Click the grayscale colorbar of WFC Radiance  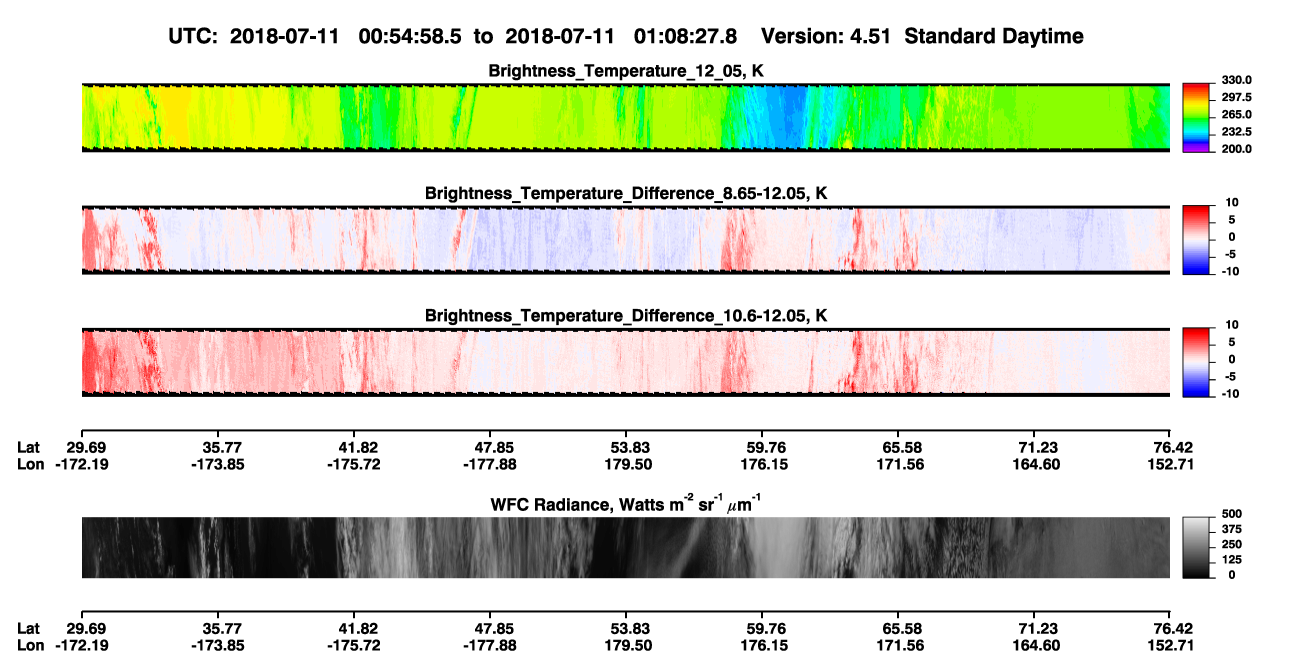pyautogui.click(x=1197, y=547)
